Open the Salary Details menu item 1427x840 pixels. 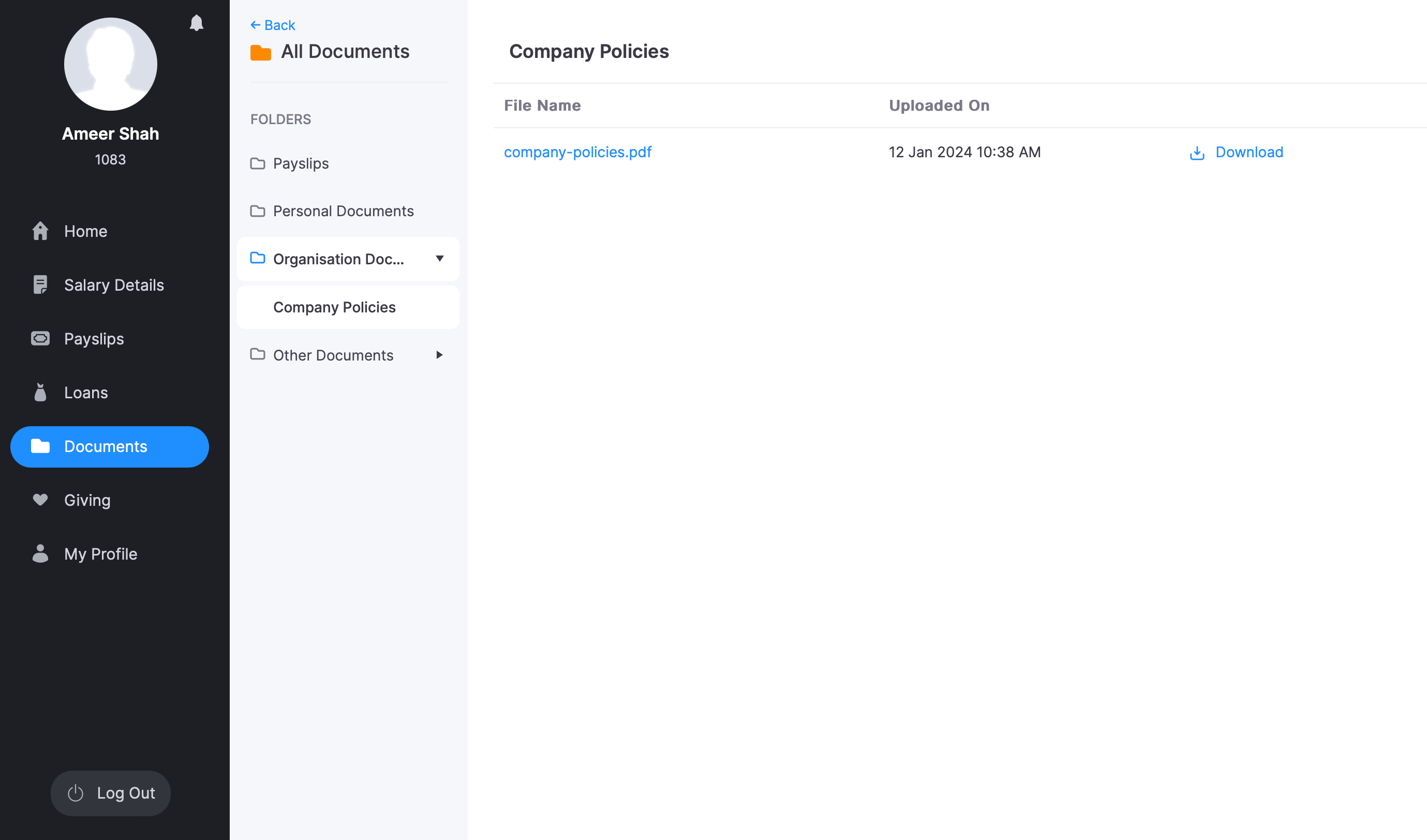pyautogui.click(x=114, y=284)
